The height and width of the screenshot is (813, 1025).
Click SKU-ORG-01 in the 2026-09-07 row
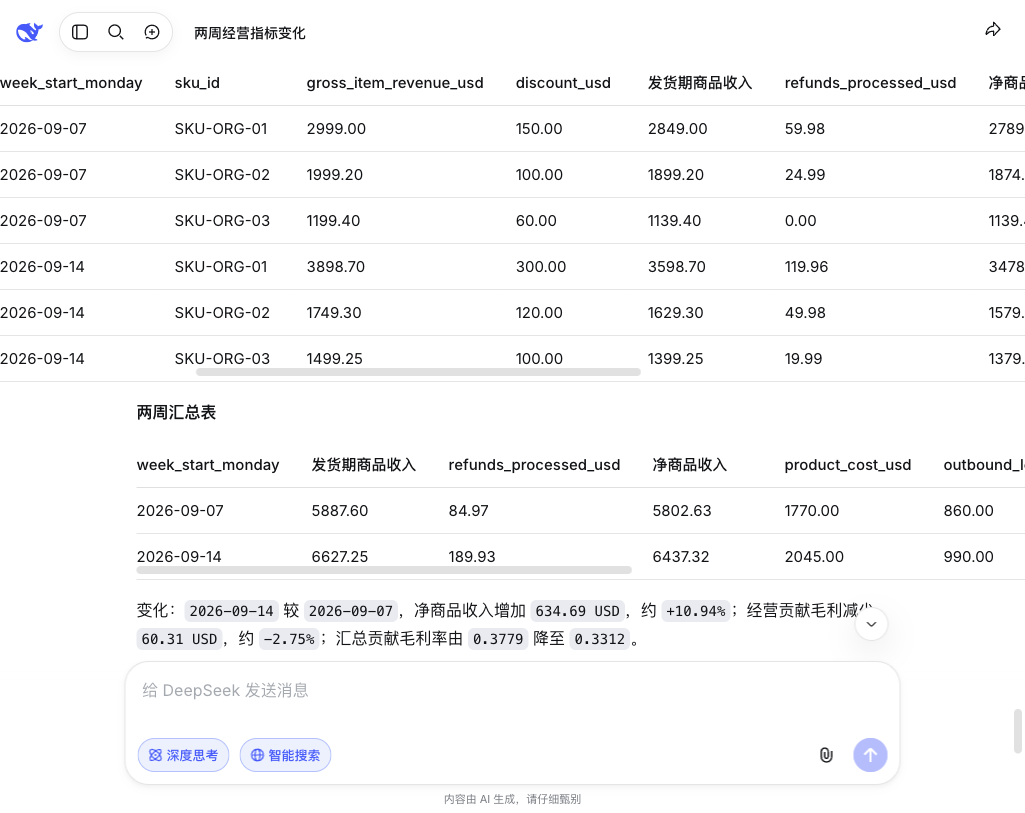pos(221,129)
